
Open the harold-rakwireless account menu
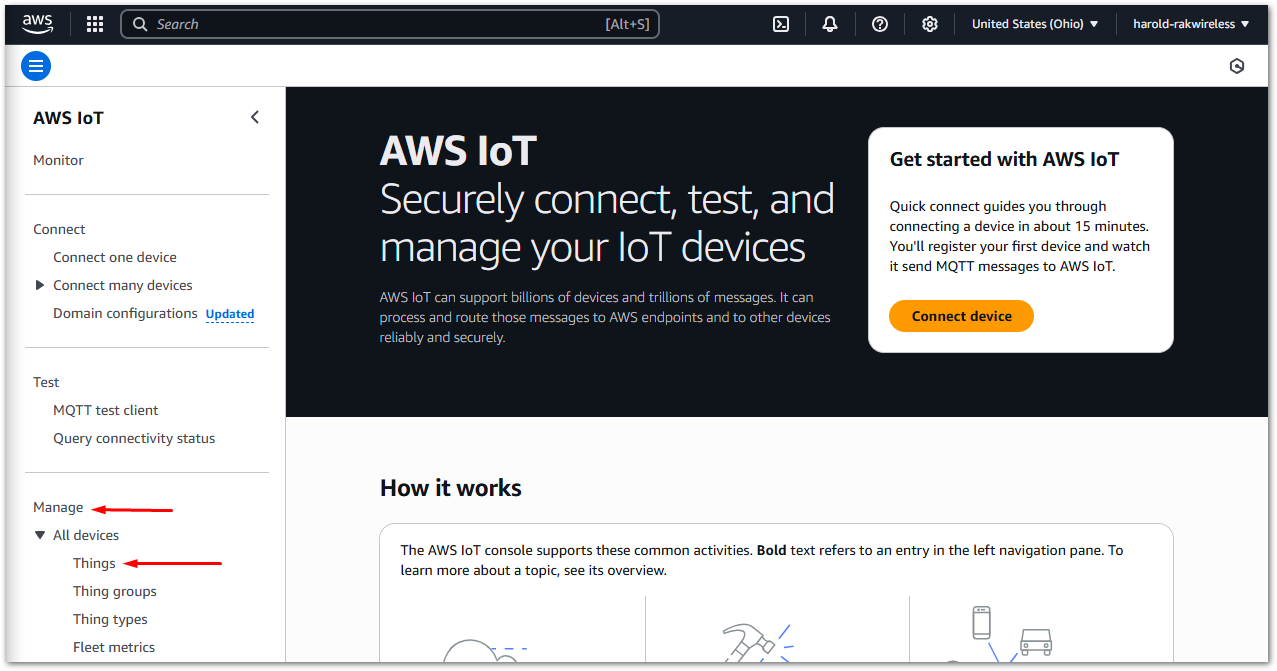tap(1191, 23)
